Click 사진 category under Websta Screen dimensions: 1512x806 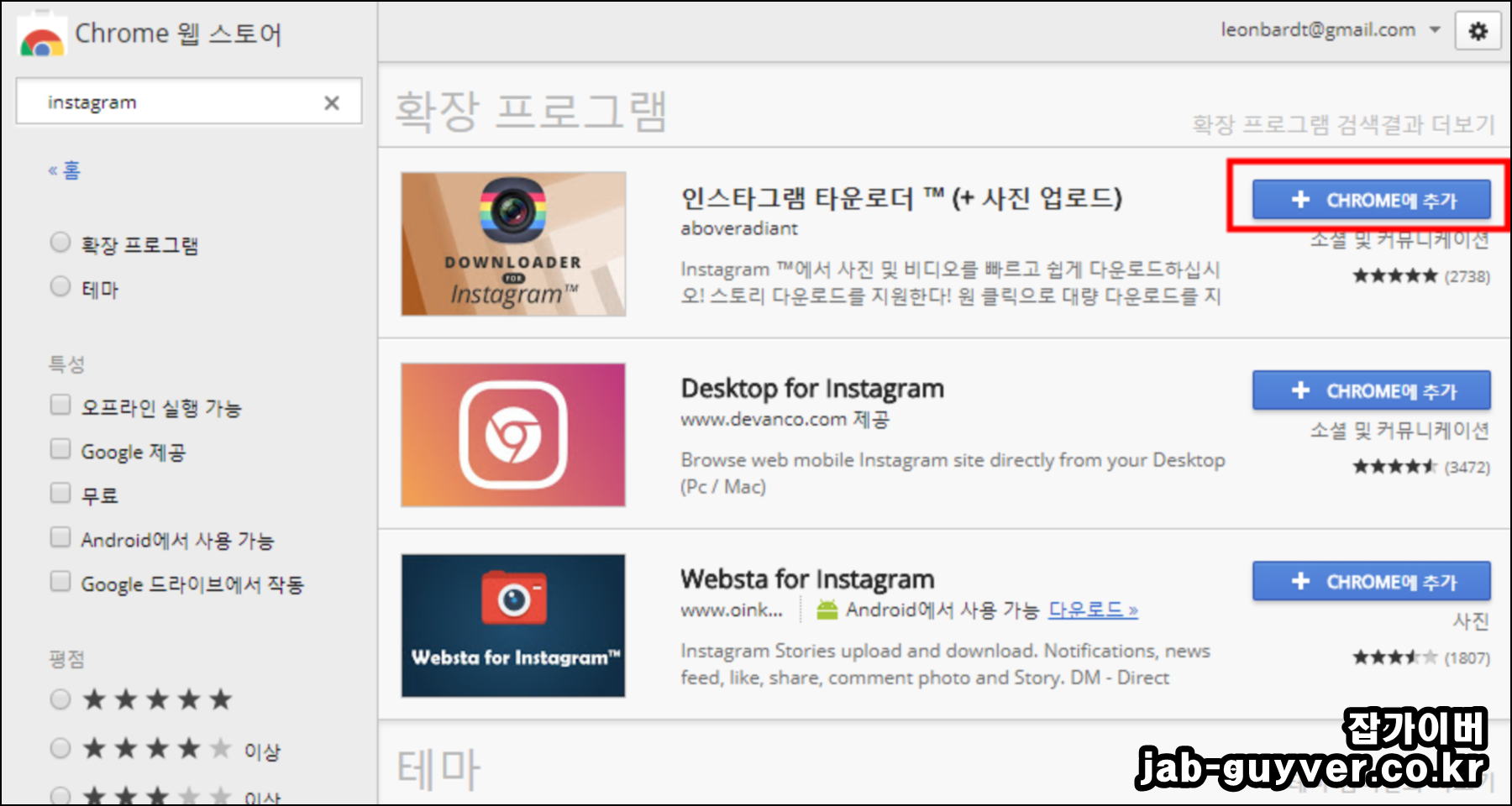1471,621
